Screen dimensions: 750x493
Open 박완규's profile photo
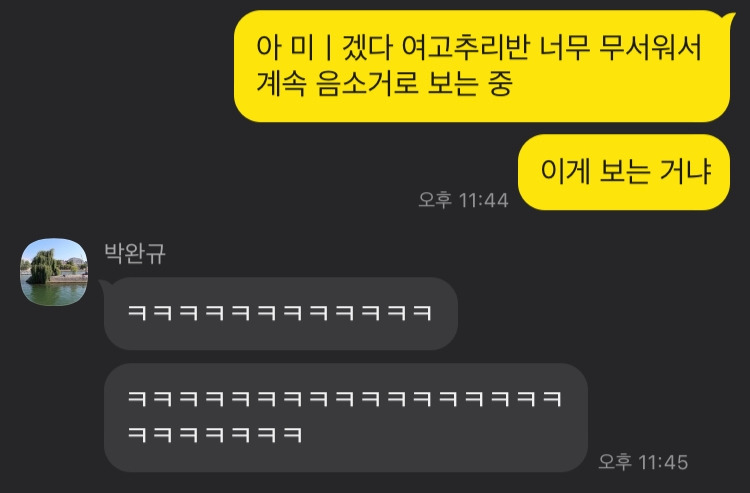pos(54,272)
